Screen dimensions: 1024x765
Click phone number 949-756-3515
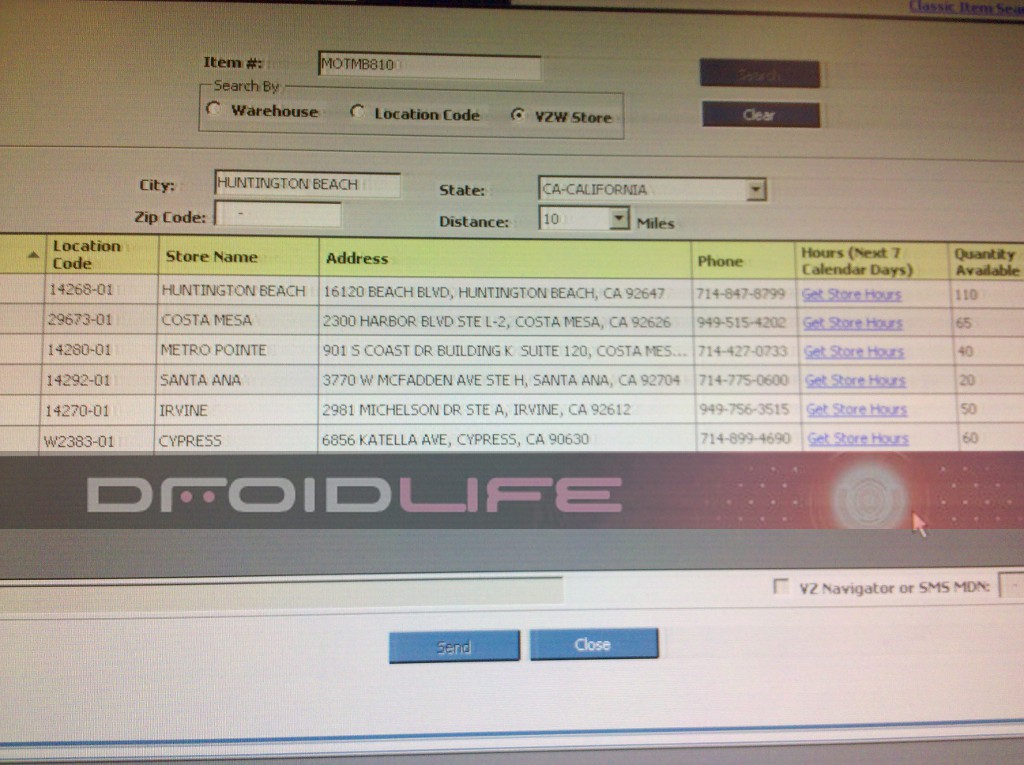point(744,410)
